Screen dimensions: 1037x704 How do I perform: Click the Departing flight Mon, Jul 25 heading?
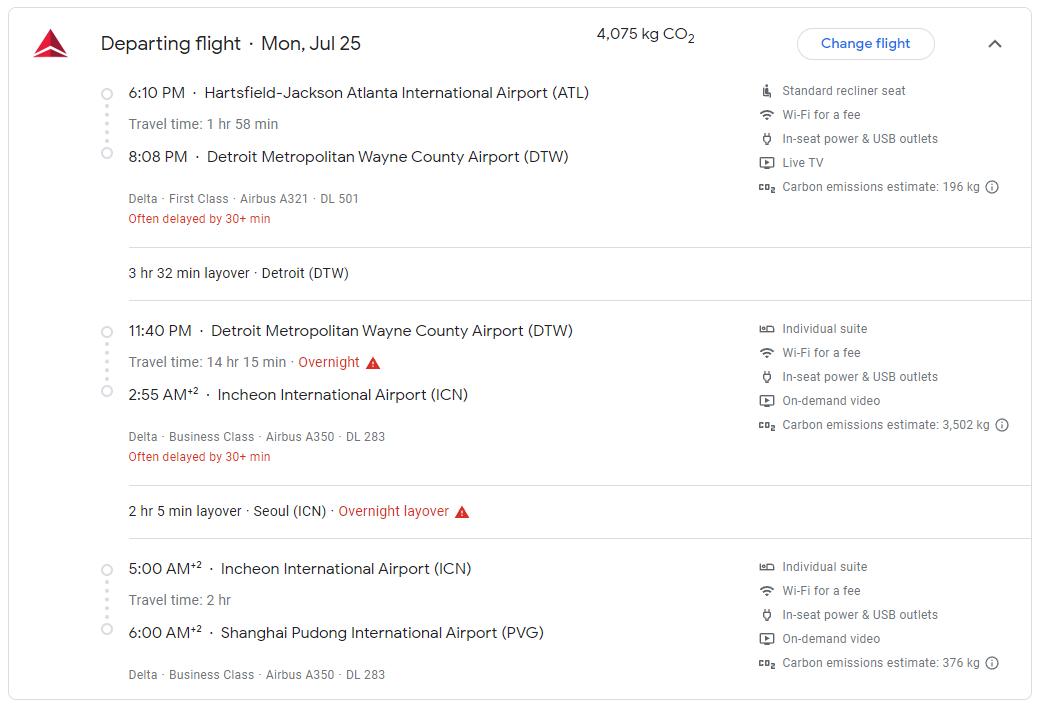point(230,44)
